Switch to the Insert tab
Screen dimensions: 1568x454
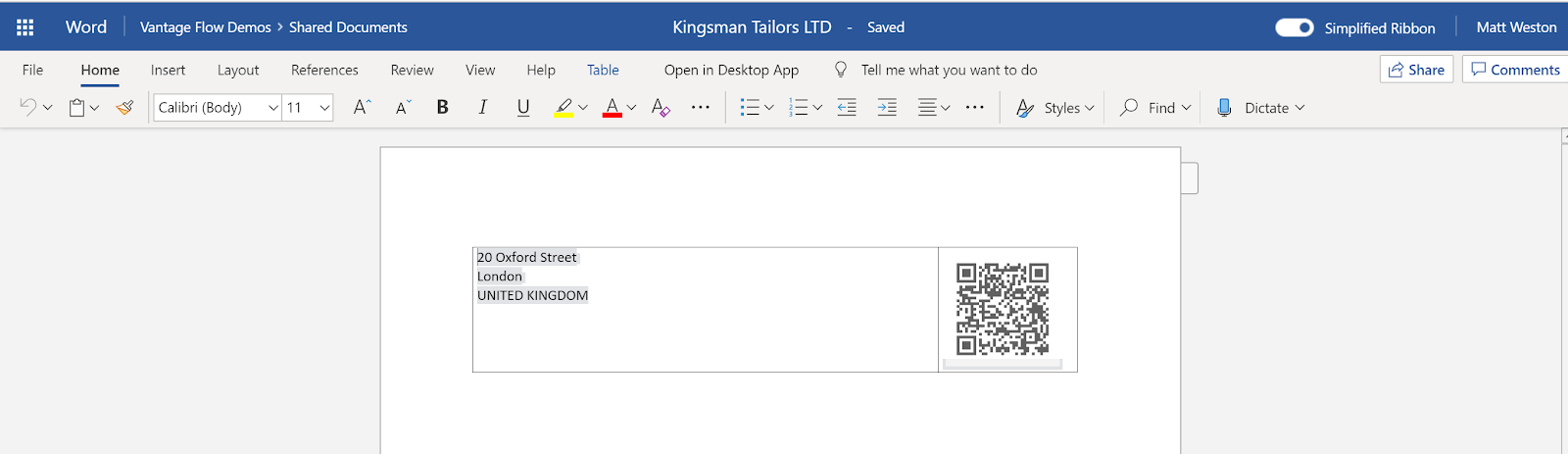168,70
